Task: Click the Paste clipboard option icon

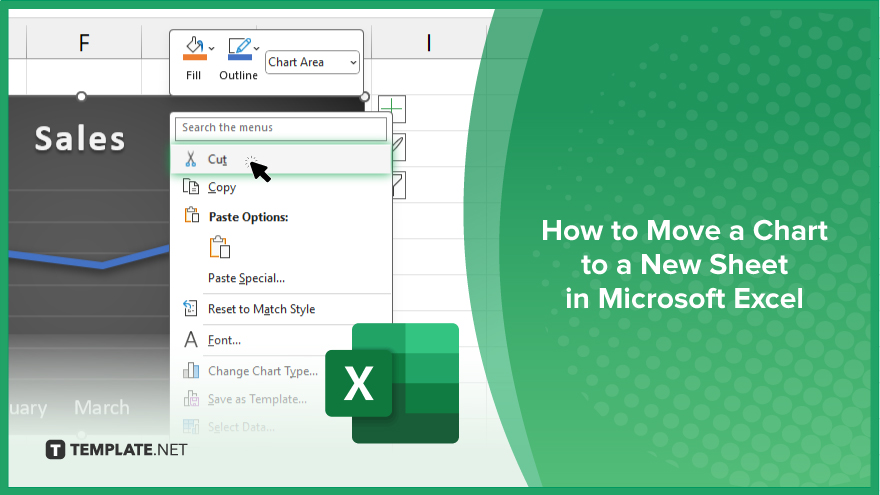Action: click(219, 247)
